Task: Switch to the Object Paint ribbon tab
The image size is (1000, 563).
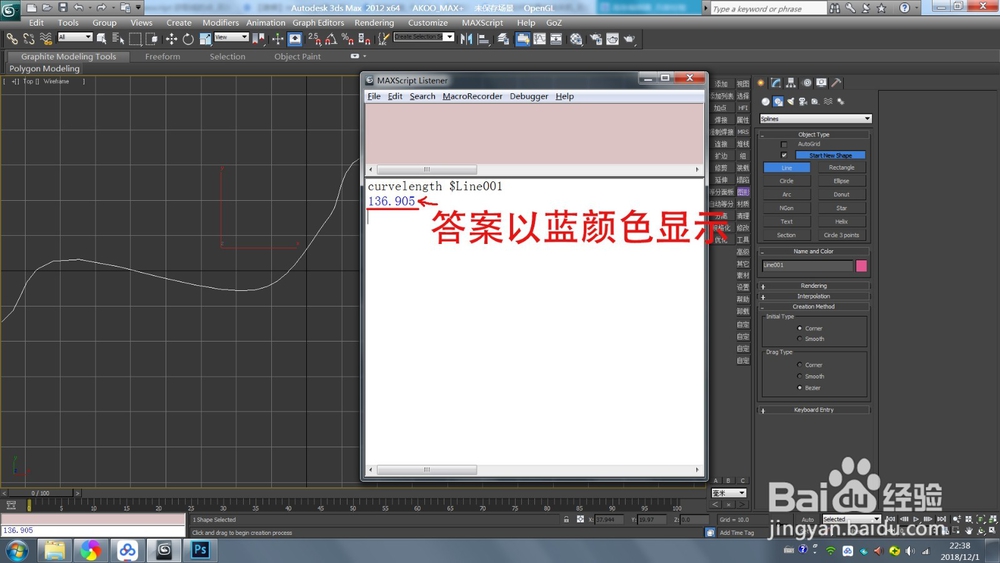Action: [297, 56]
